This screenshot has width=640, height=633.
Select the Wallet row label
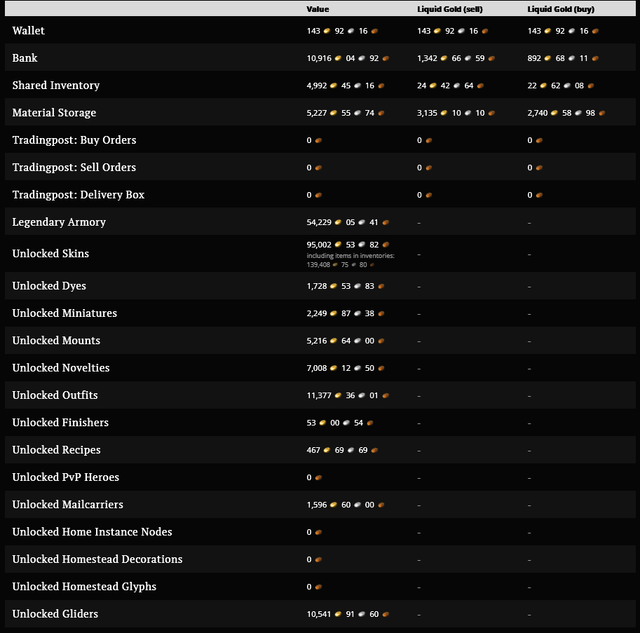28,31
